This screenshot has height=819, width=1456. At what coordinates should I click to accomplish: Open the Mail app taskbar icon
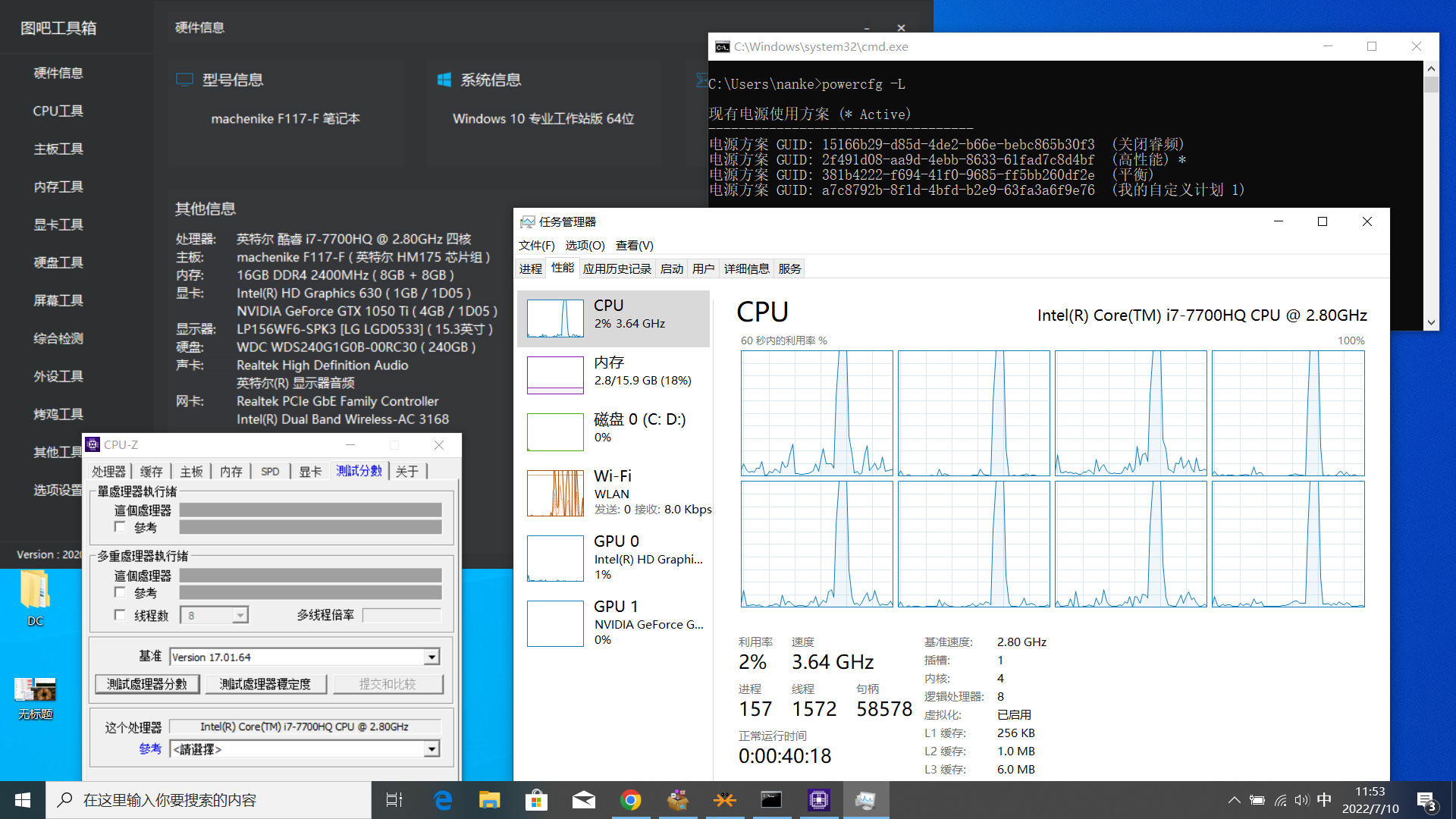(583, 800)
